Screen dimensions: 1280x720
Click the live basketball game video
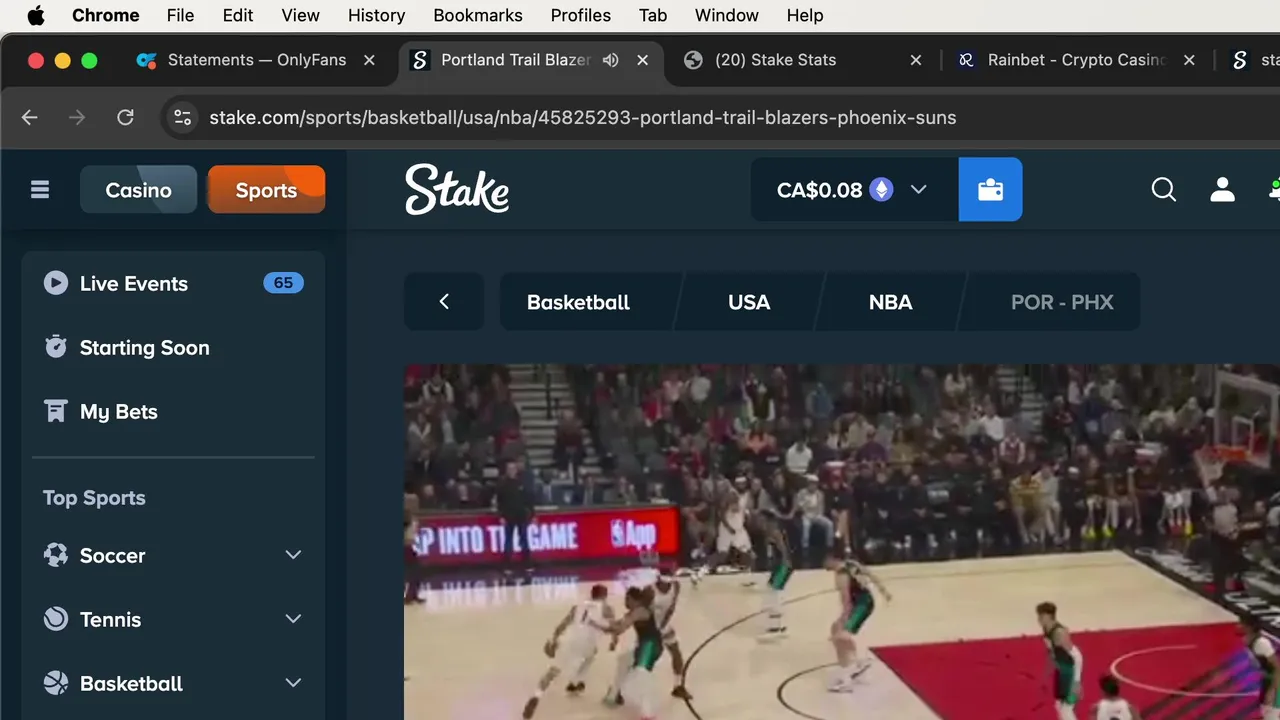point(842,542)
